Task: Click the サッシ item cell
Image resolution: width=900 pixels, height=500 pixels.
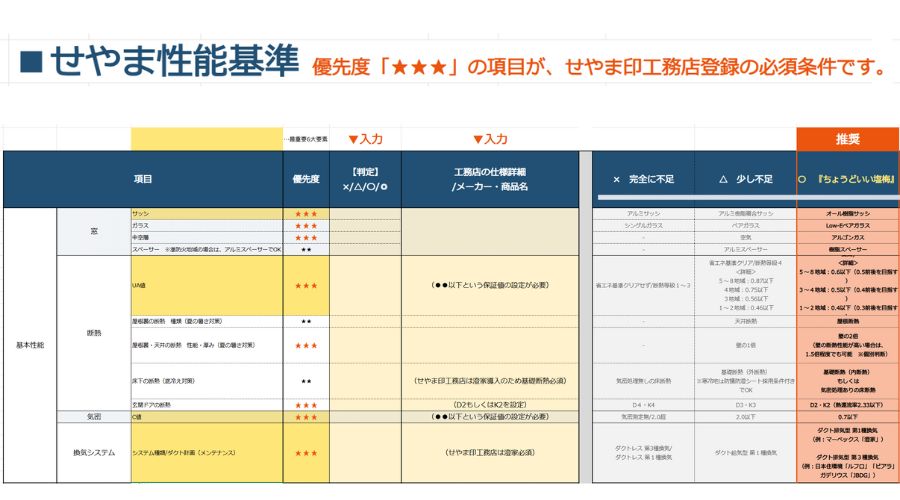Action: coord(207,214)
